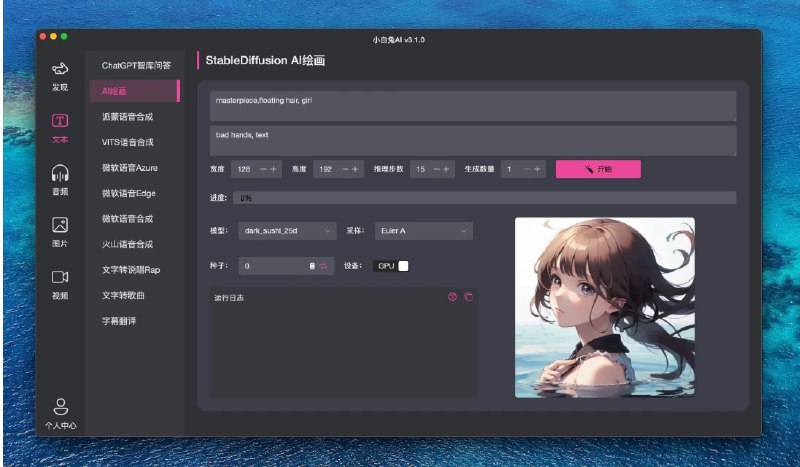Decrease the 高度 height value
800x467 pixels.
click(x=345, y=169)
